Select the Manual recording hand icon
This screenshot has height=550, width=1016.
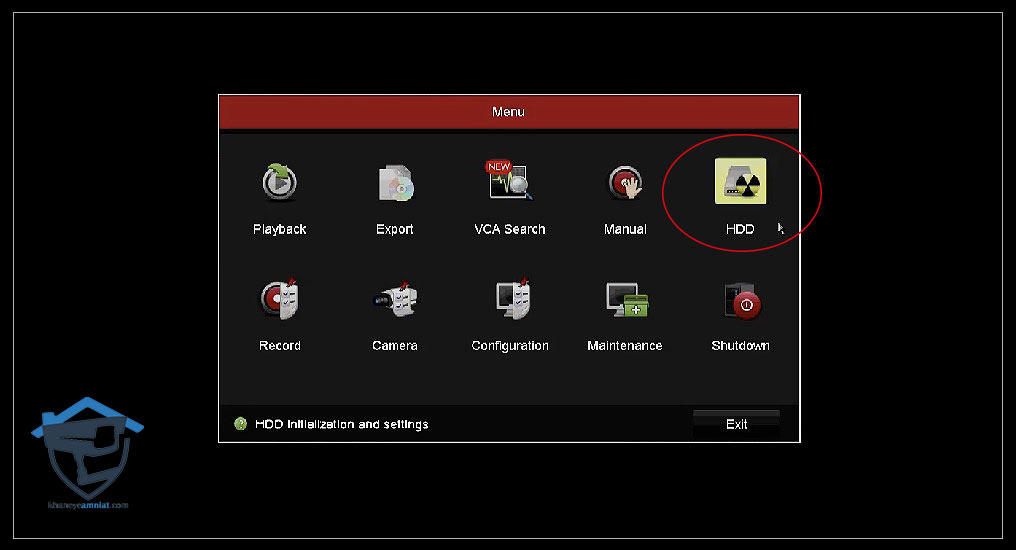point(625,183)
